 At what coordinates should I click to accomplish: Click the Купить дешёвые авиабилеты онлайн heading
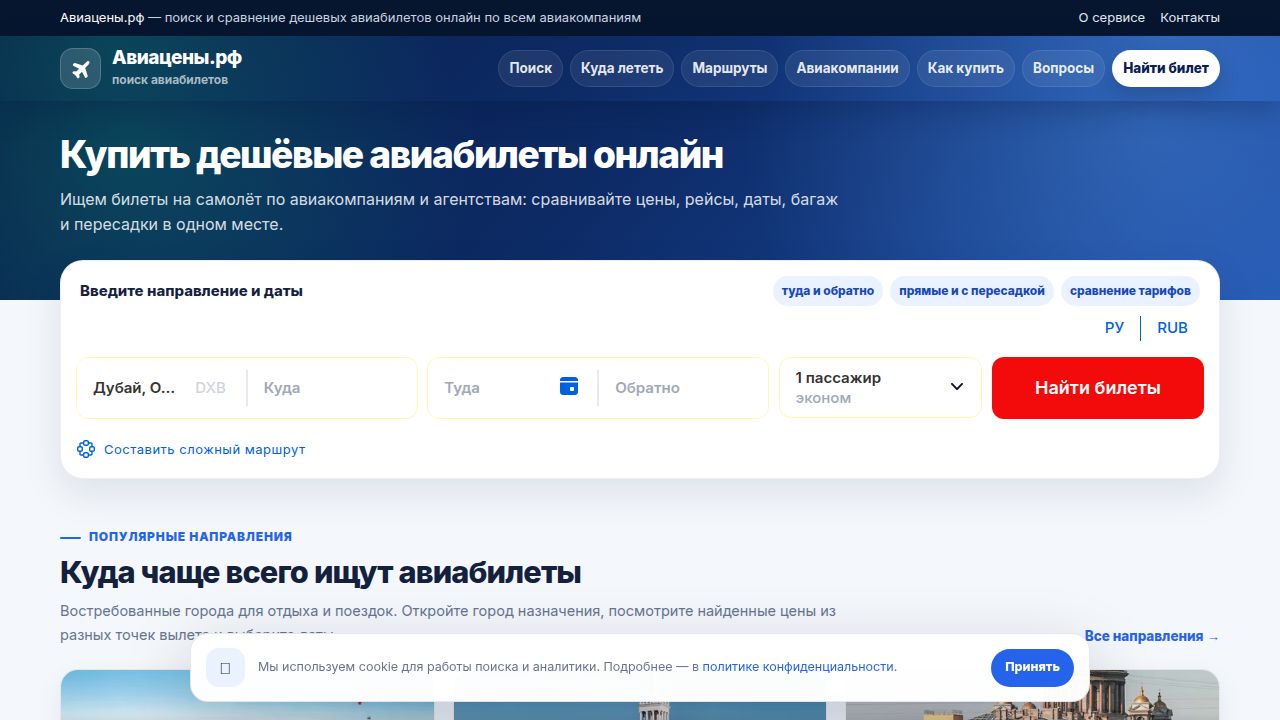(x=391, y=156)
